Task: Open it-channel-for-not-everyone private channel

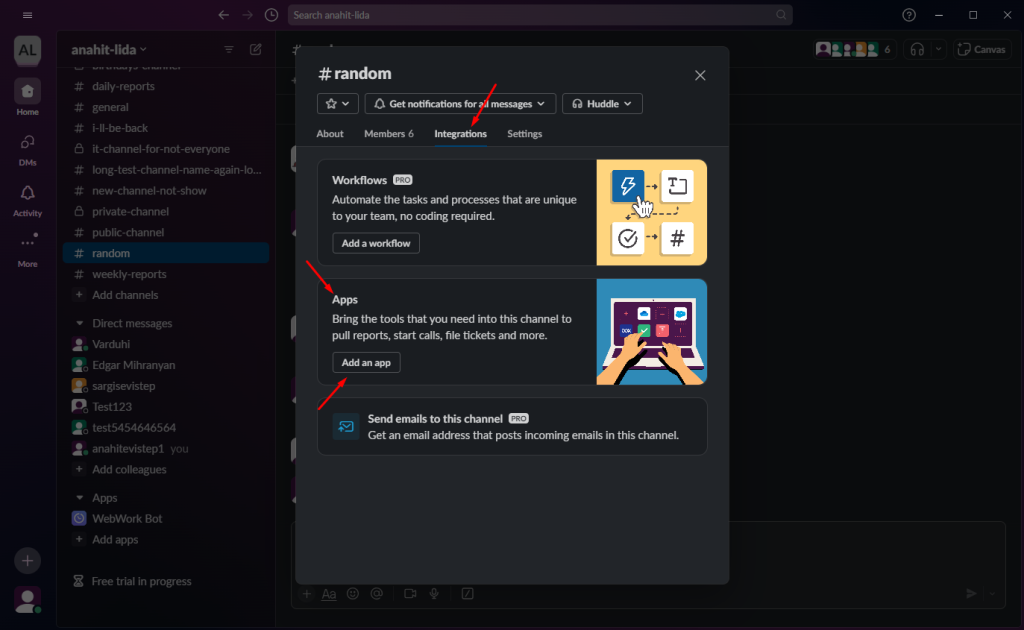Action: point(166,149)
